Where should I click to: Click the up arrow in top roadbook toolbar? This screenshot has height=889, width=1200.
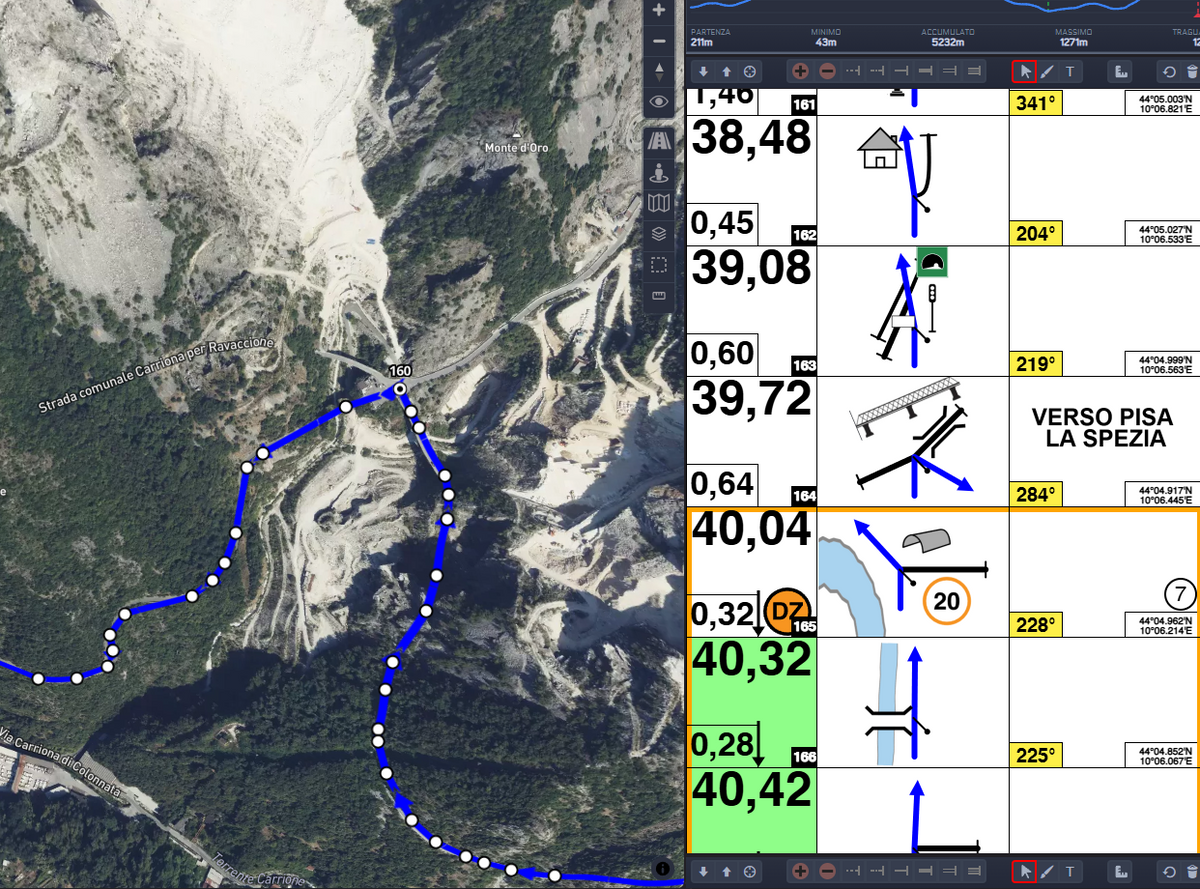tap(726, 72)
